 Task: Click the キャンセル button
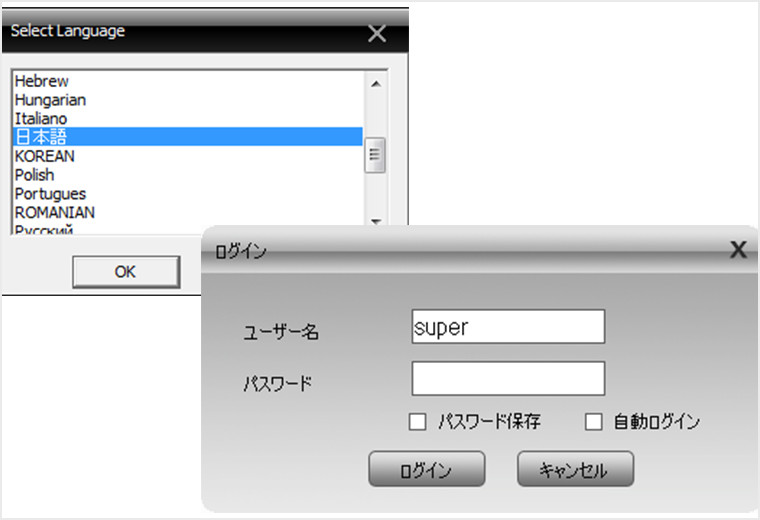pos(575,470)
